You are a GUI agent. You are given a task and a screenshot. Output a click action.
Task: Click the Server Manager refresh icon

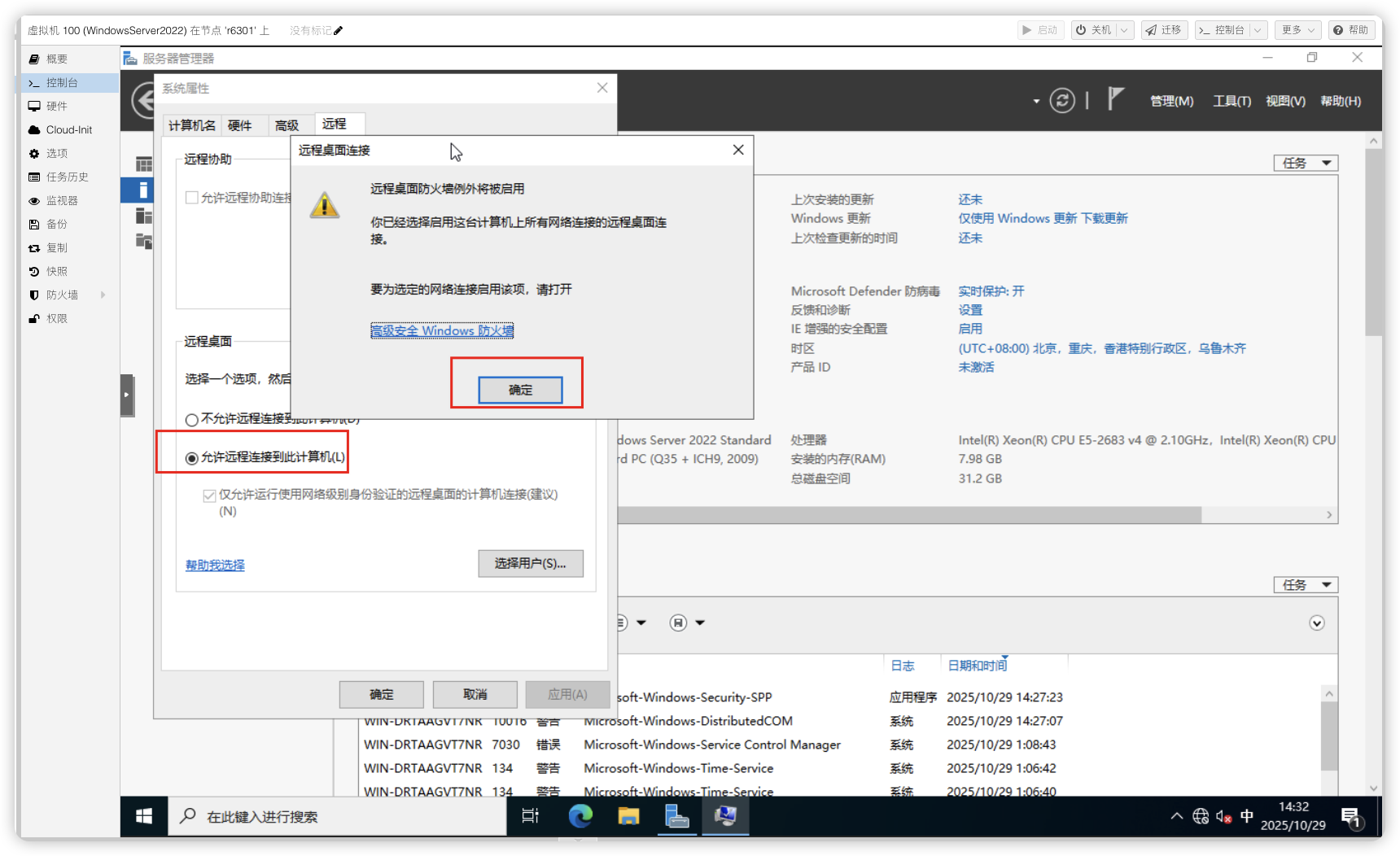[1061, 101]
